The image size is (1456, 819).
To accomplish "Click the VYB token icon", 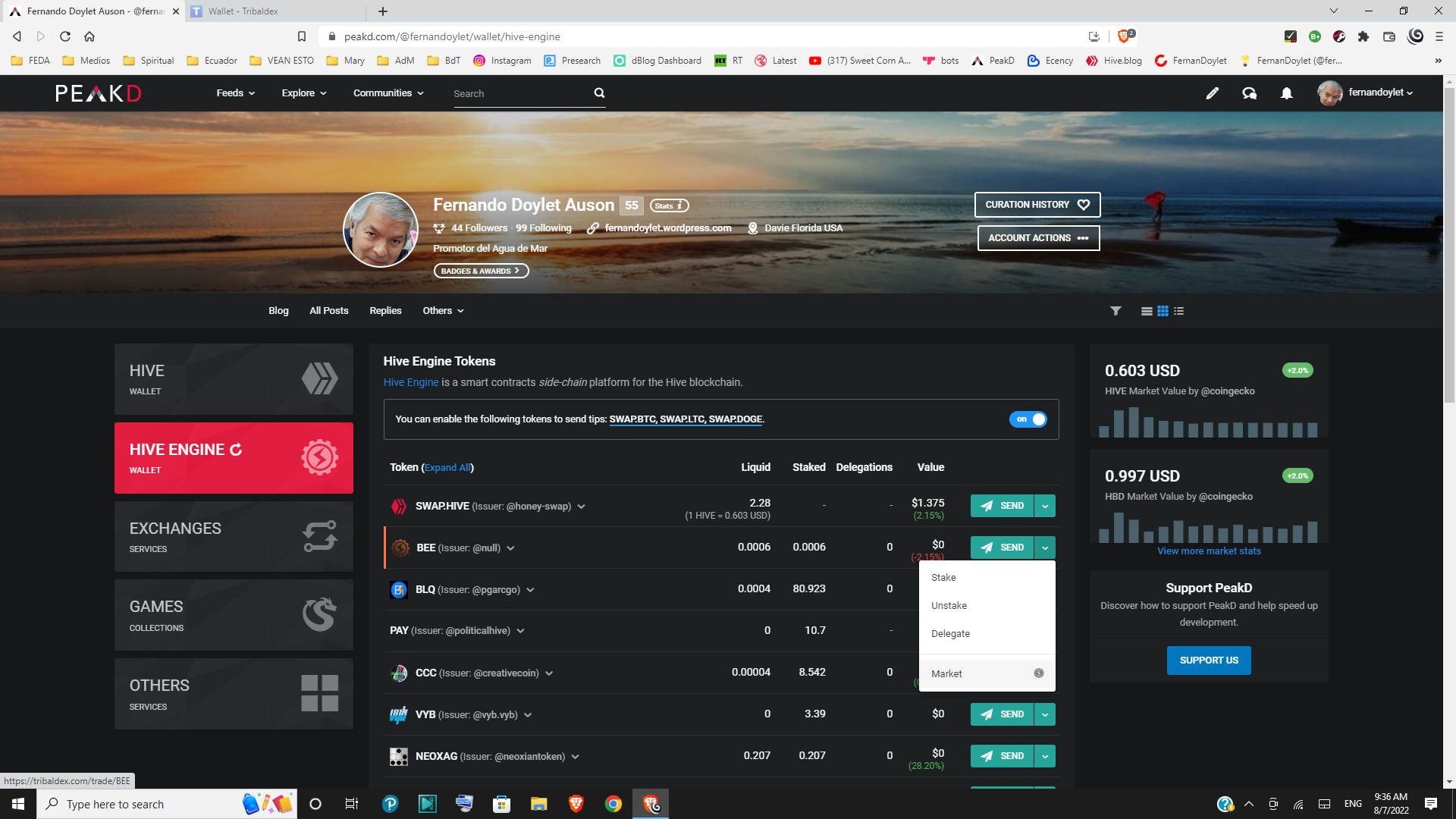I will click(x=399, y=715).
